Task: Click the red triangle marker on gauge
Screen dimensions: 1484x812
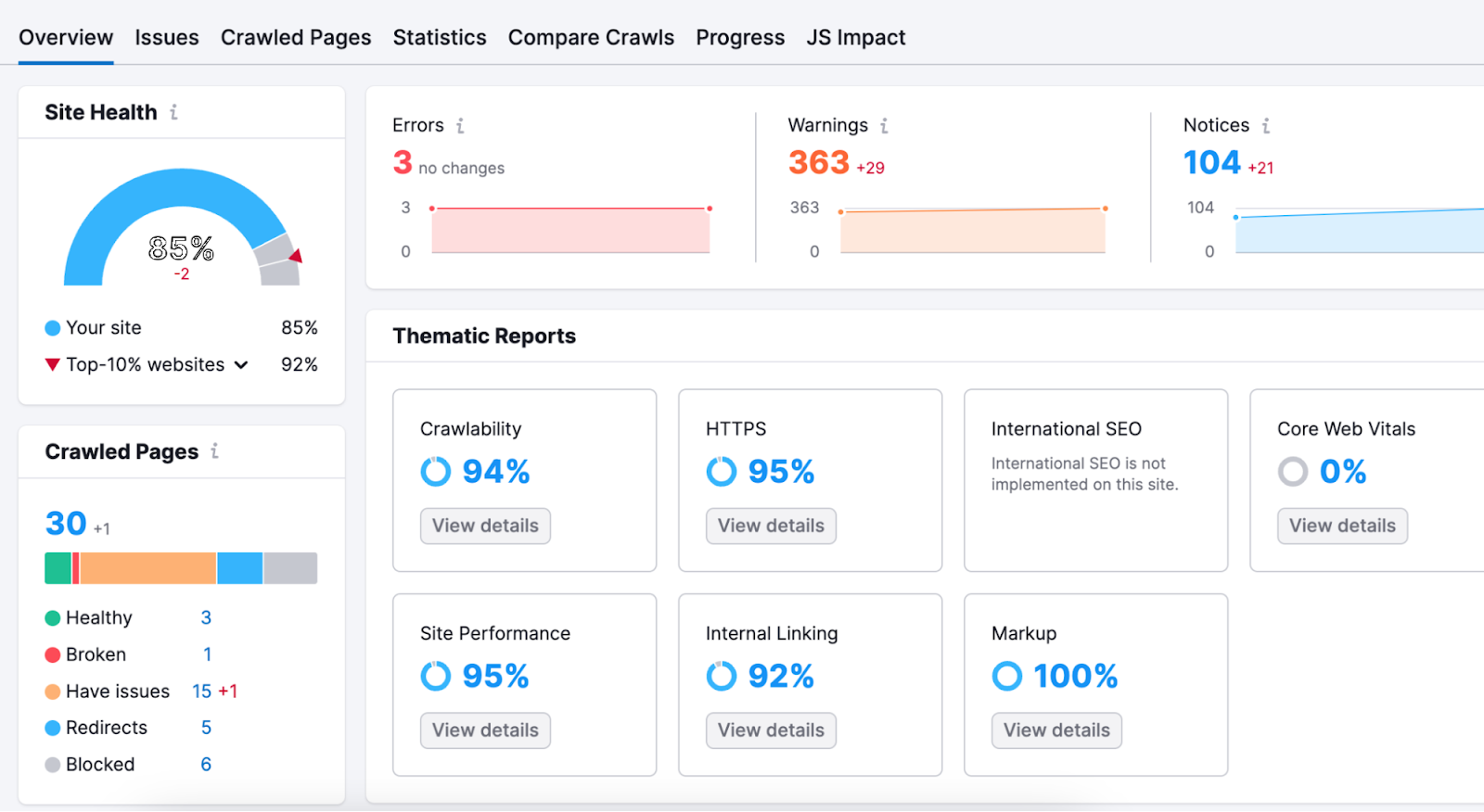Action: (x=296, y=256)
